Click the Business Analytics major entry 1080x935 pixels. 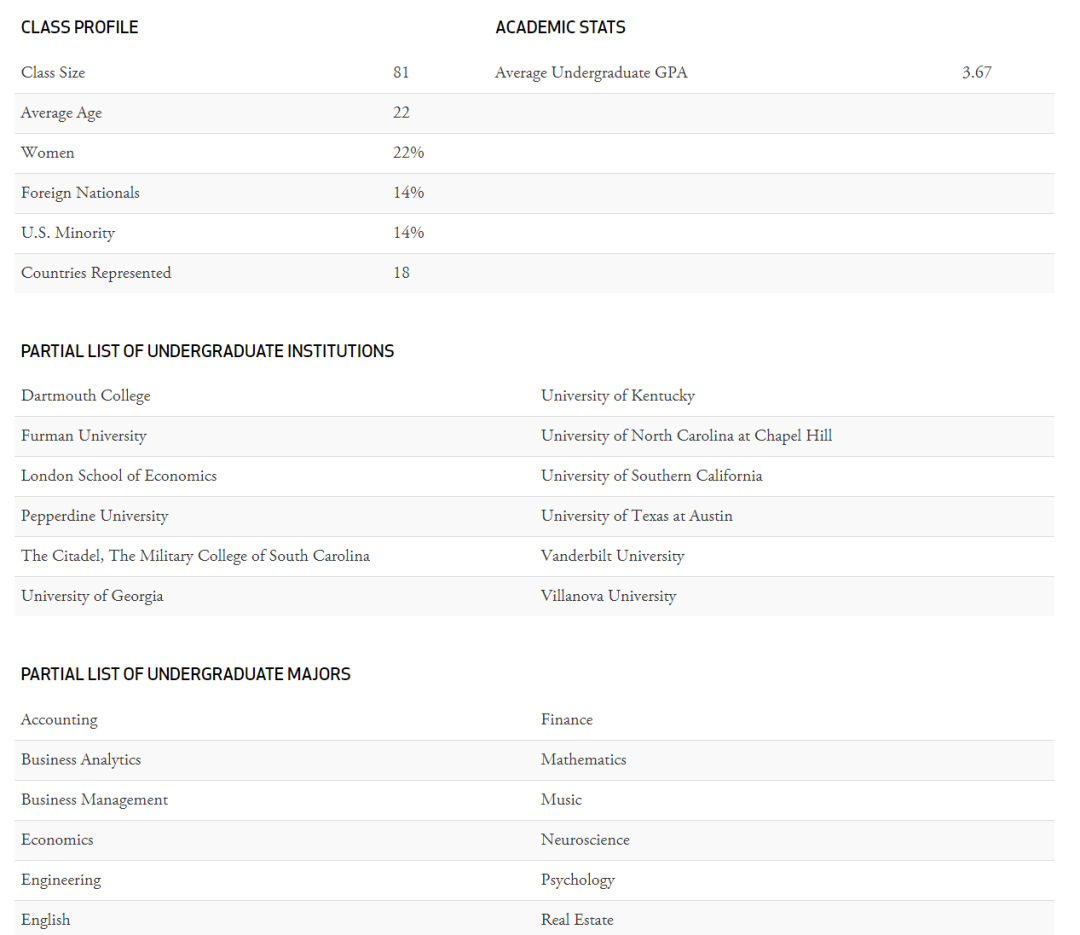(81, 760)
